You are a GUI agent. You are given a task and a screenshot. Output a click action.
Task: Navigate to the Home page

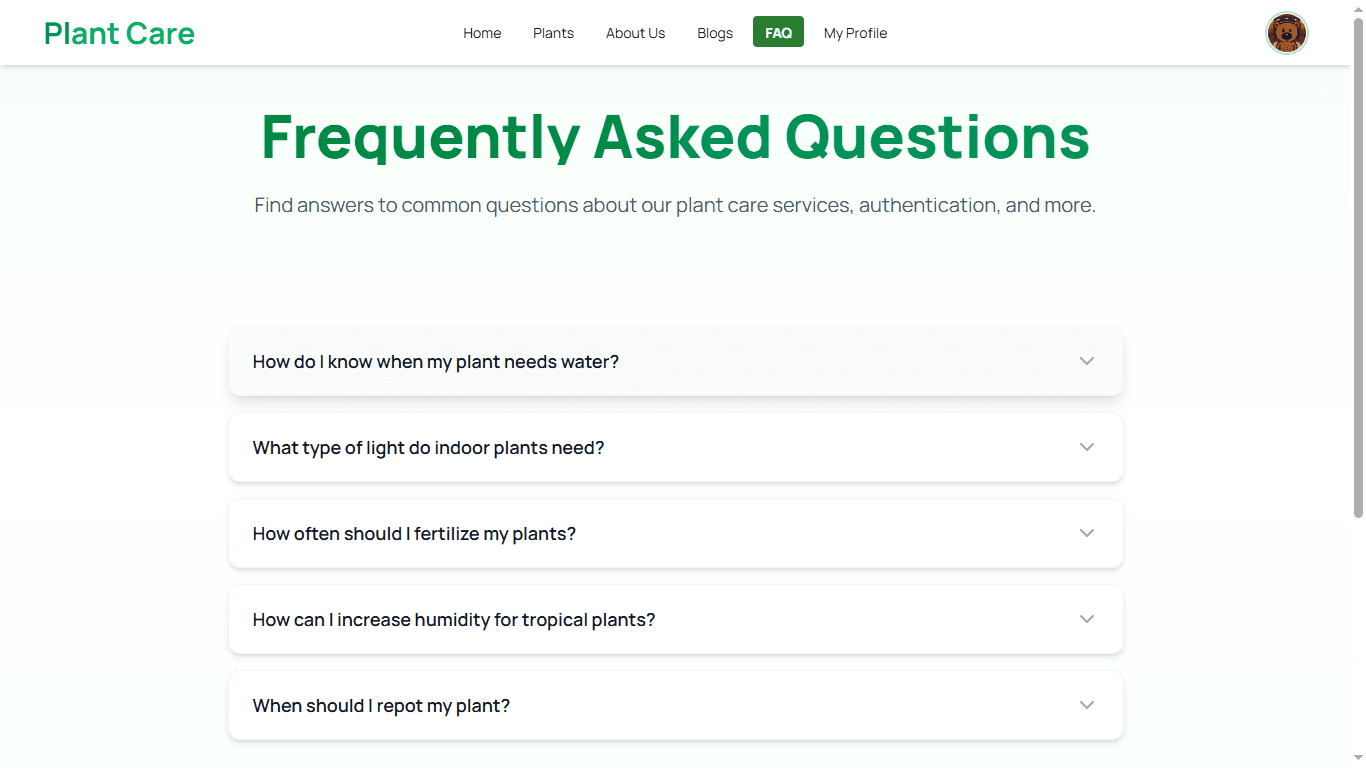click(482, 33)
